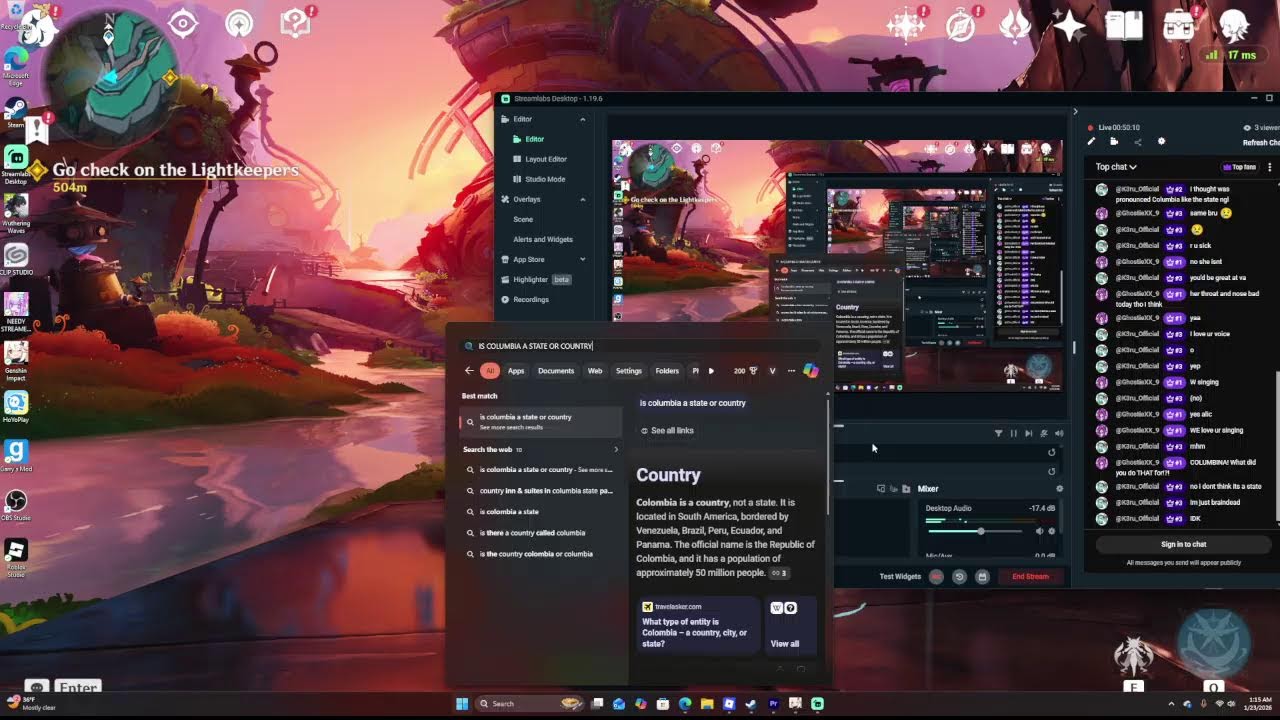Click the record button in Streamlabs footer

[936, 577]
